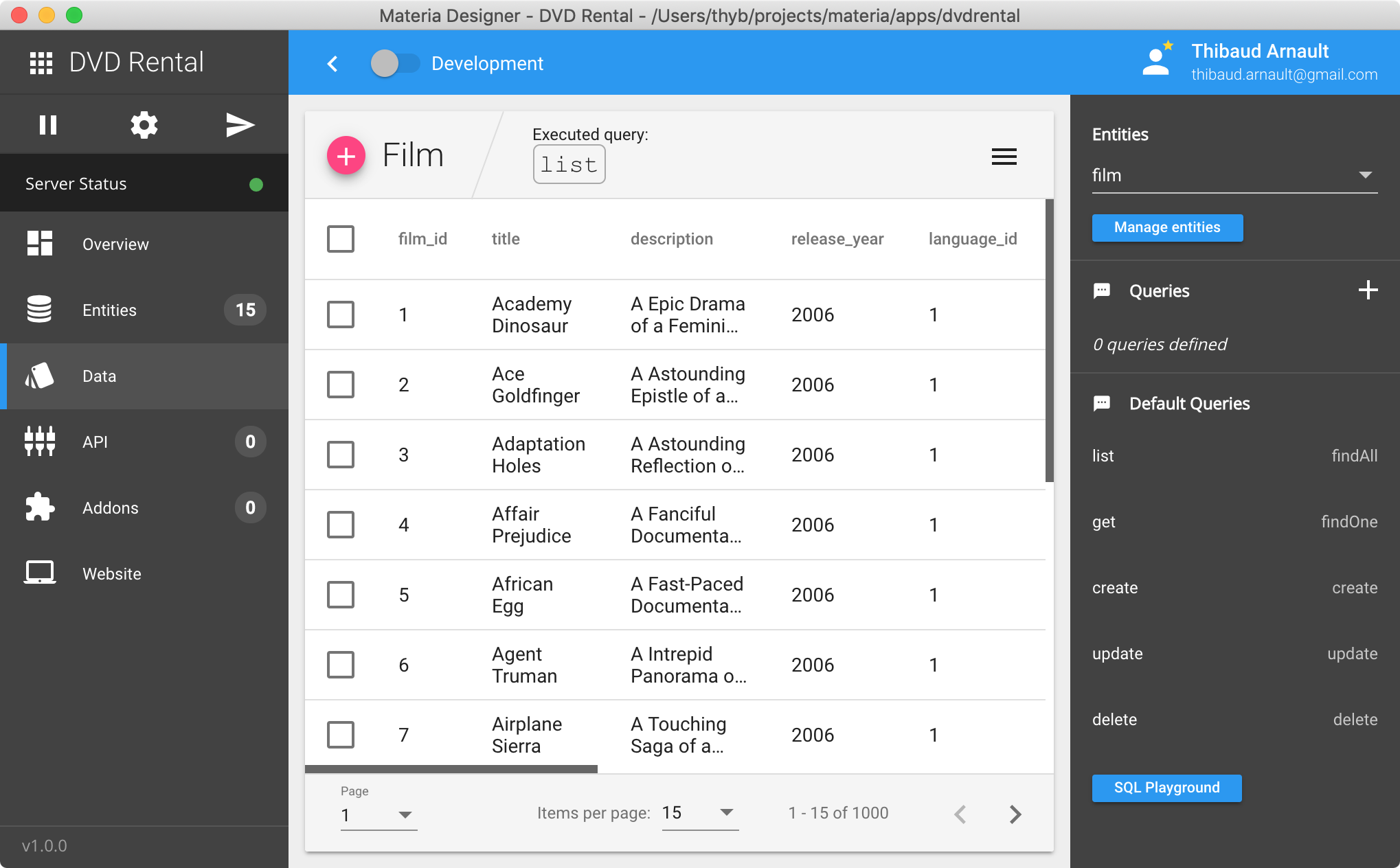This screenshot has height=868, width=1400.
Task: Tick the select-all checkbox in table header
Action: pyautogui.click(x=341, y=239)
